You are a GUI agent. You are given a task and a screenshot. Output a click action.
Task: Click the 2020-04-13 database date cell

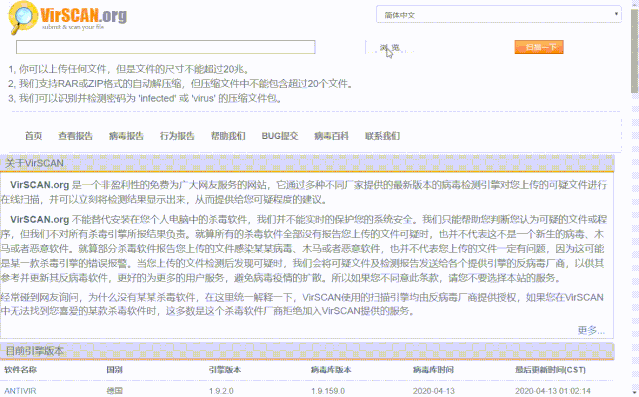434,390
